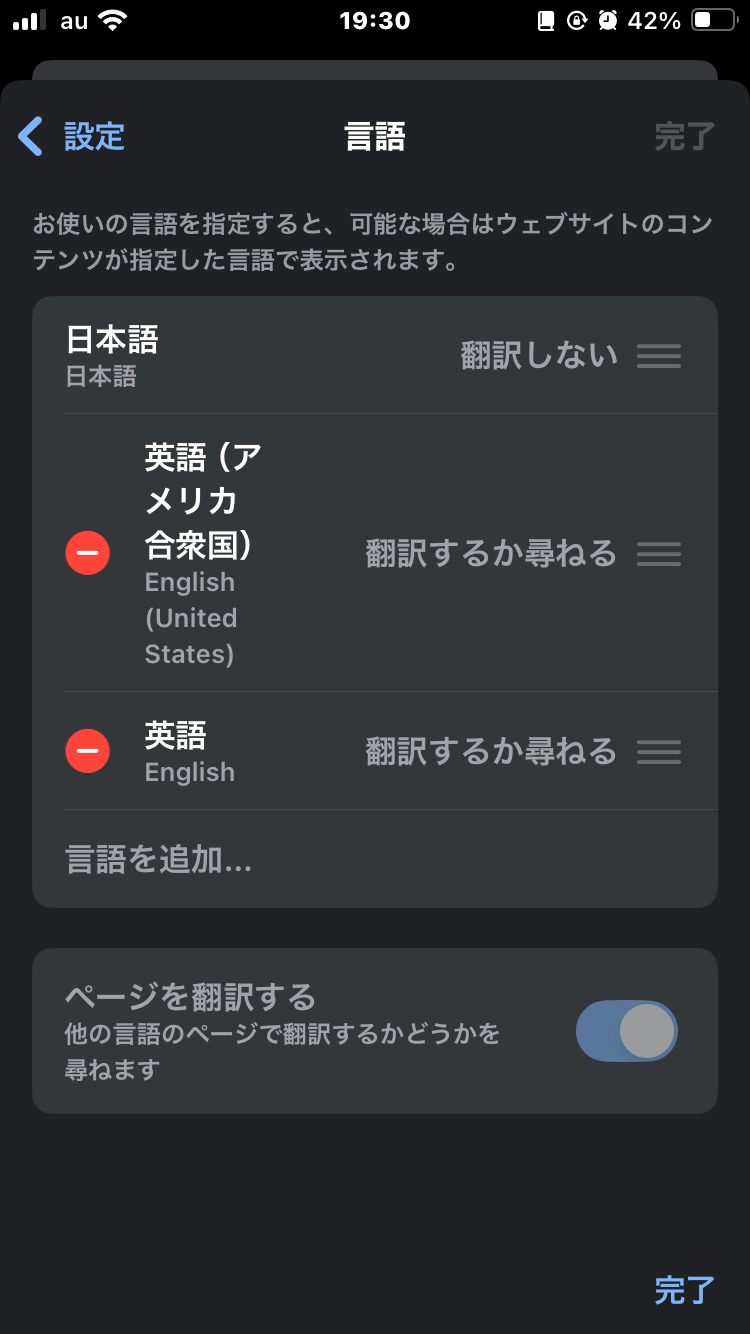Tap the orientation lock status icon
The image size is (750, 1334).
click(x=576, y=21)
